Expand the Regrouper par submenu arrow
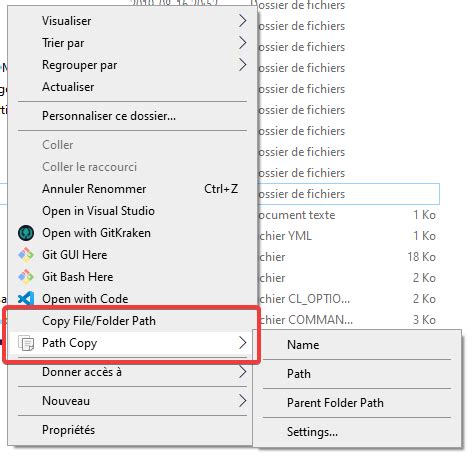 [243, 65]
